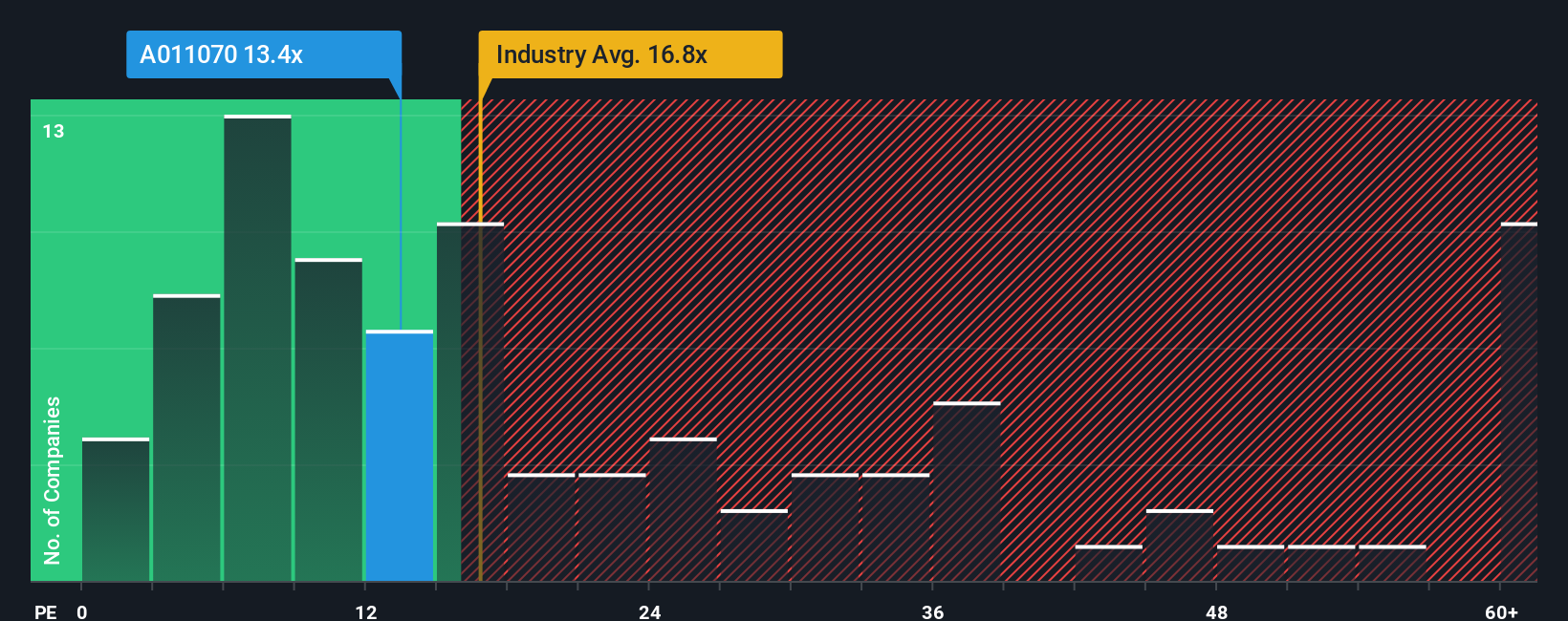Click the A011070 13.4x blue label

tap(264, 54)
